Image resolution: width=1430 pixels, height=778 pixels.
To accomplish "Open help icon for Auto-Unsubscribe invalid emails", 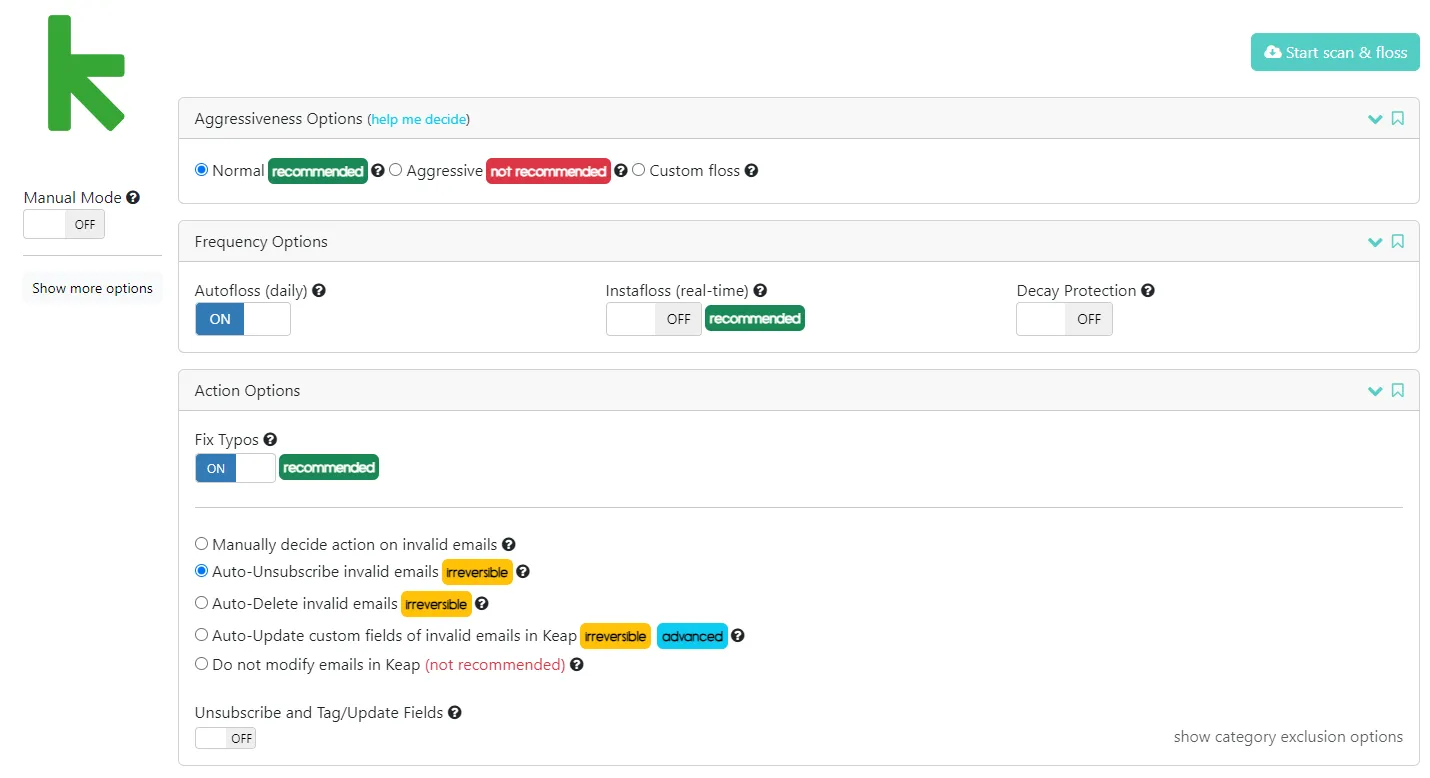I will point(522,572).
